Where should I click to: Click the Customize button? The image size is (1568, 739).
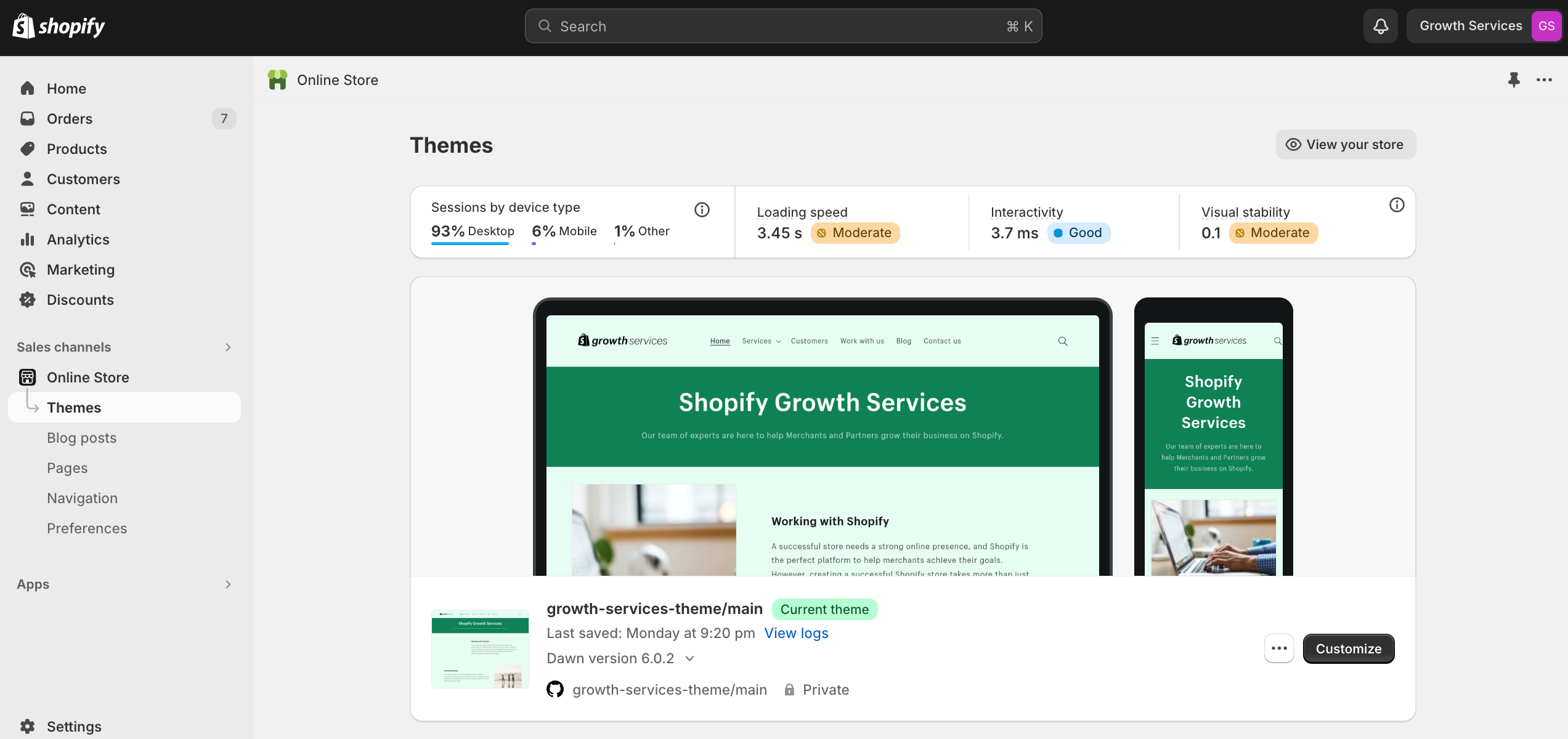[x=1348, y=648]
